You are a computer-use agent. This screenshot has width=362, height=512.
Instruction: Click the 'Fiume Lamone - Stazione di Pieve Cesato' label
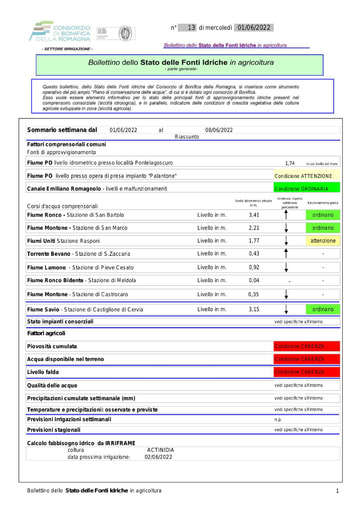click(80, 267)
